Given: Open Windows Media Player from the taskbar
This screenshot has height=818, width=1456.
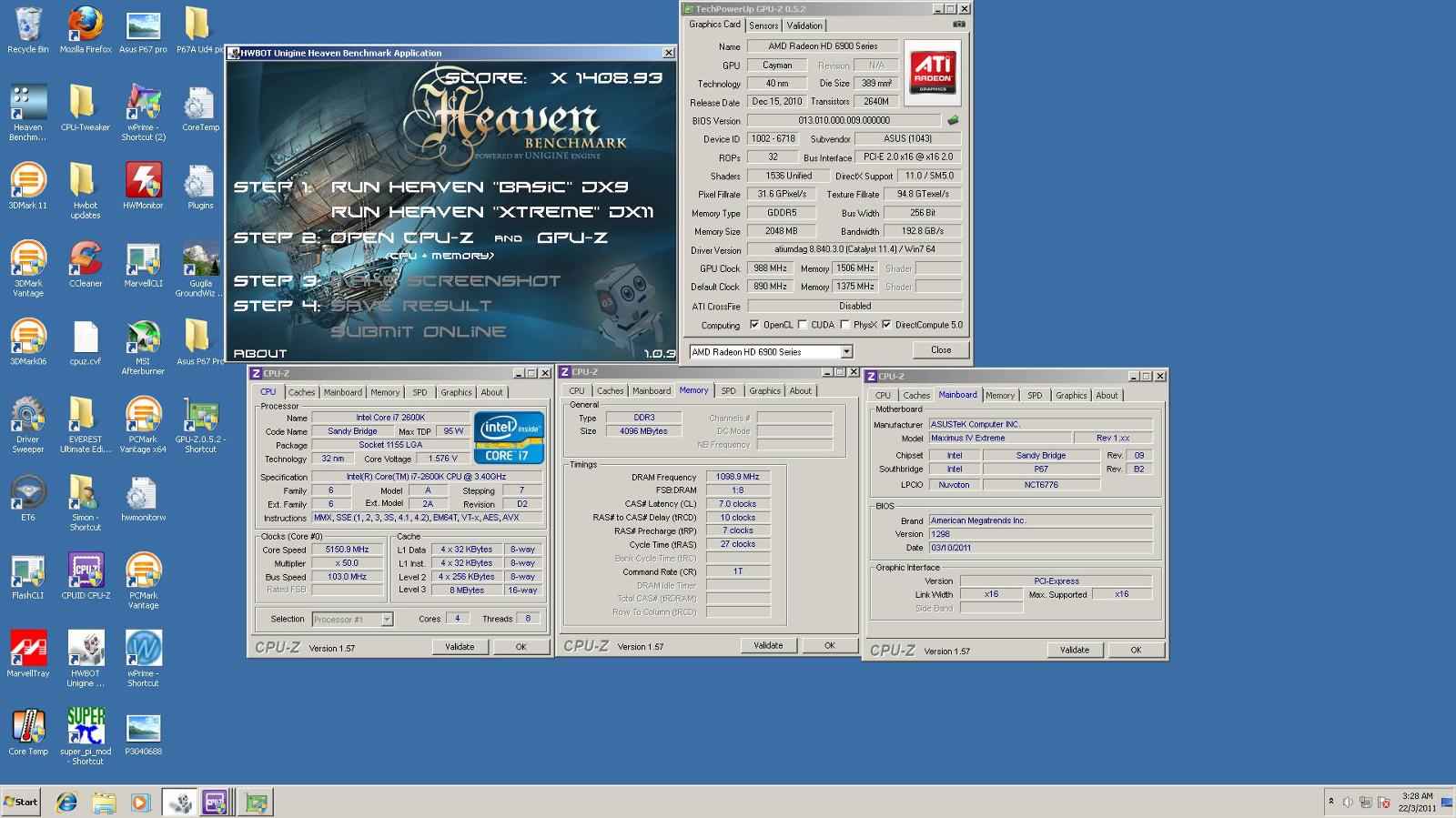Looking at the screenshot, I should [x=139, y=803].
